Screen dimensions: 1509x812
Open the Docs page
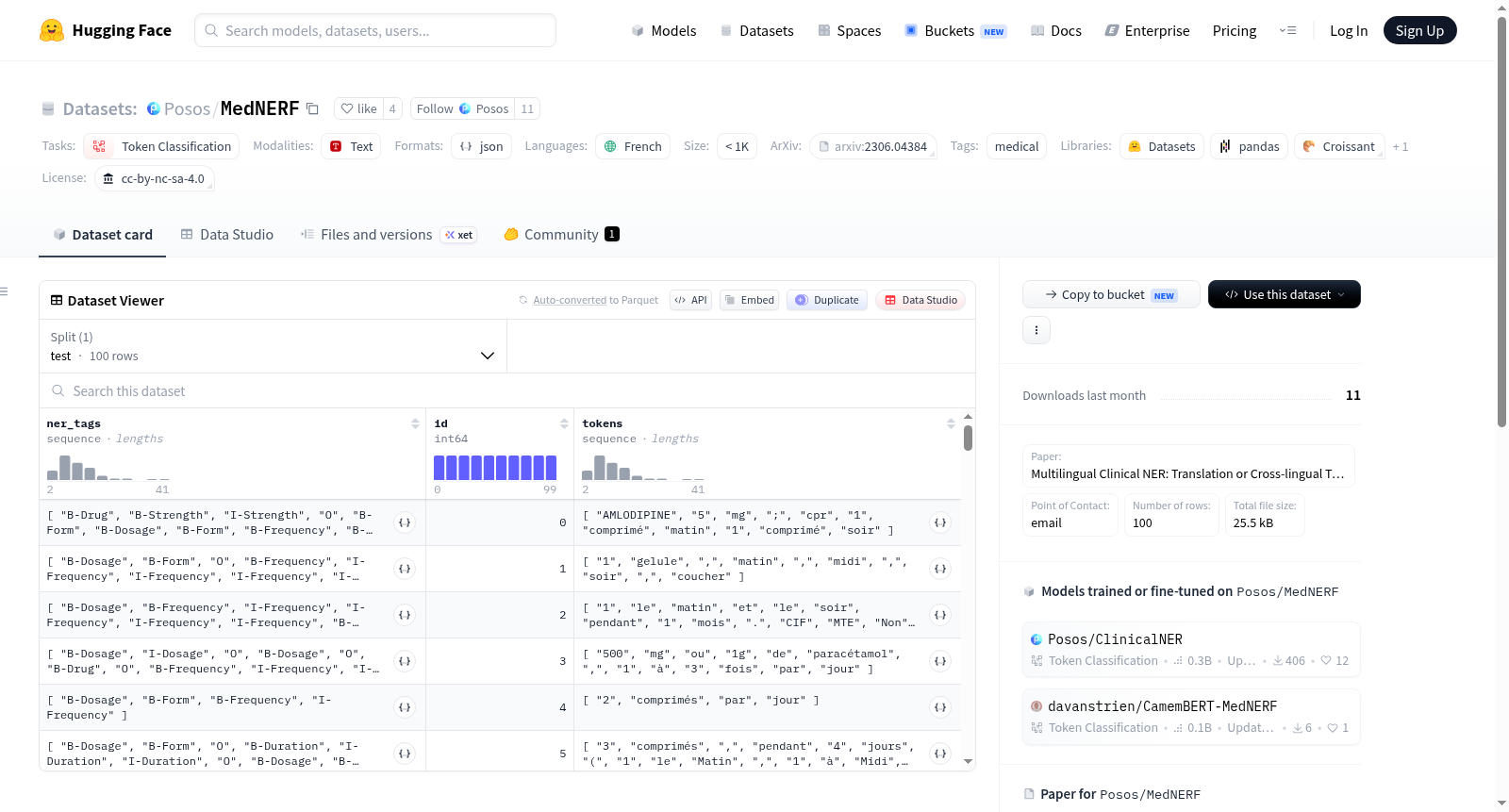click(x=1056, y=31)
